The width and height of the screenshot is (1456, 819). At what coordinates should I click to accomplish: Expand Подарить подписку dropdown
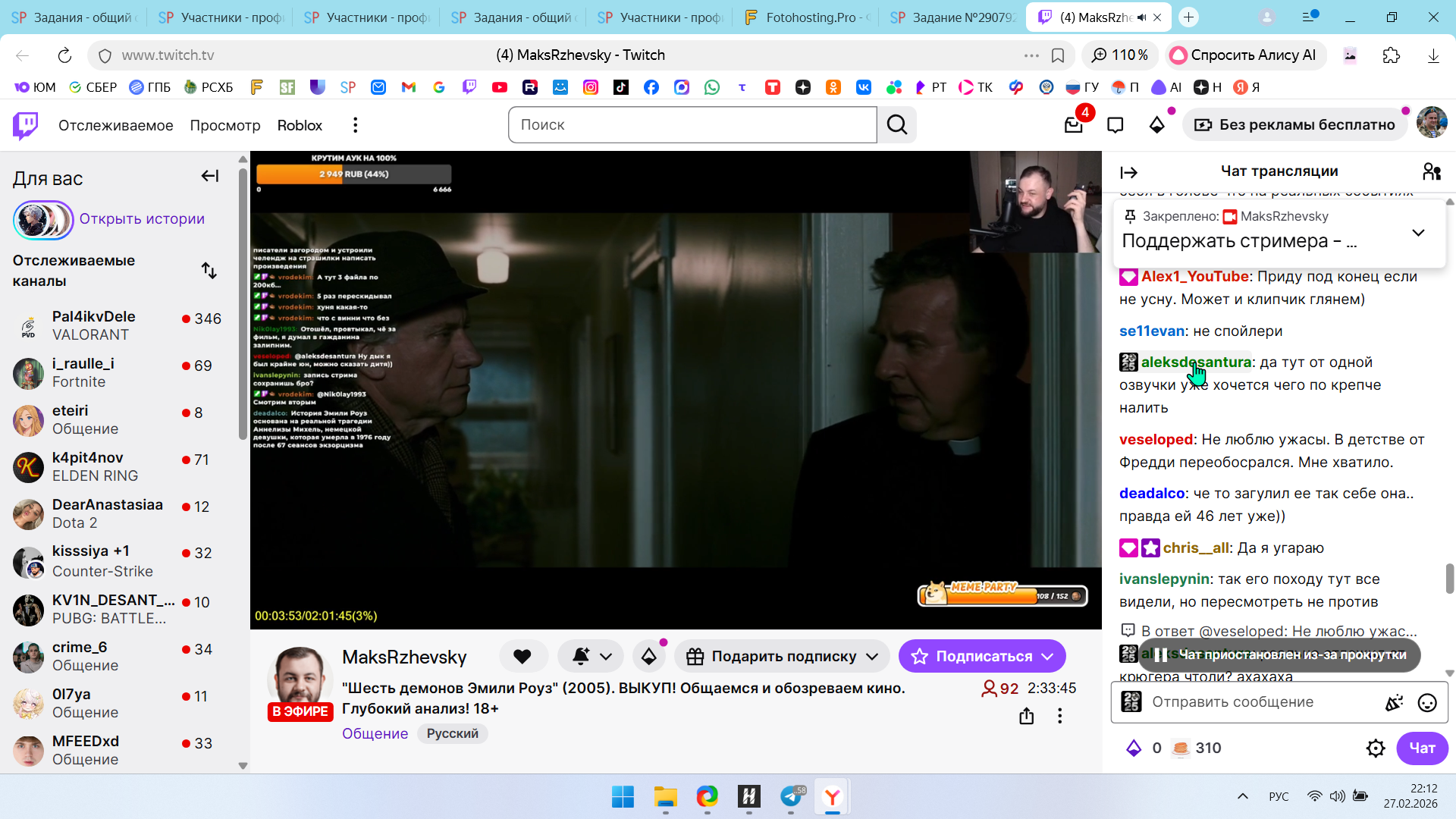pyautogui.click(x=872, y=657)
